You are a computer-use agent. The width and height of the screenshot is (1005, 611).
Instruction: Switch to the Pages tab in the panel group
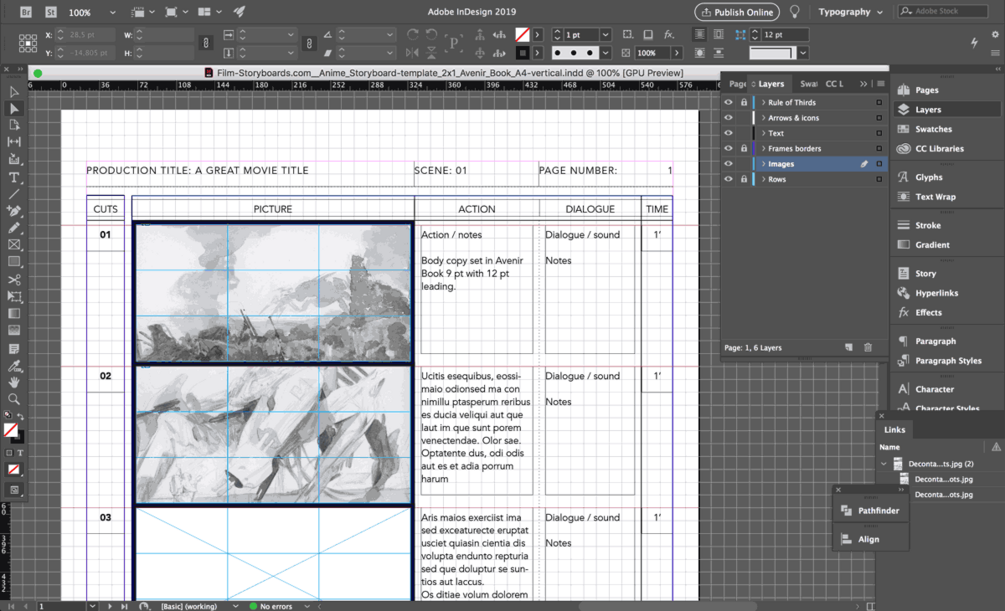click(x=737, y=84)
